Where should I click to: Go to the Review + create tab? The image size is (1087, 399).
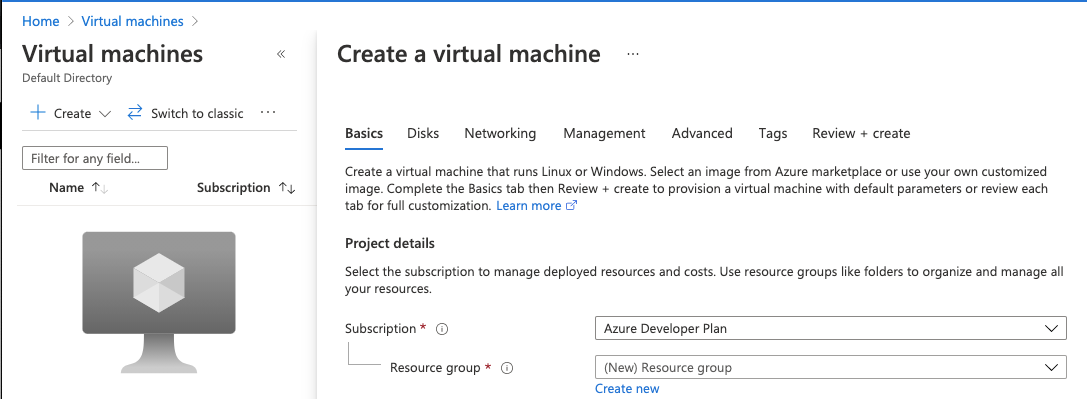[861, 133]
